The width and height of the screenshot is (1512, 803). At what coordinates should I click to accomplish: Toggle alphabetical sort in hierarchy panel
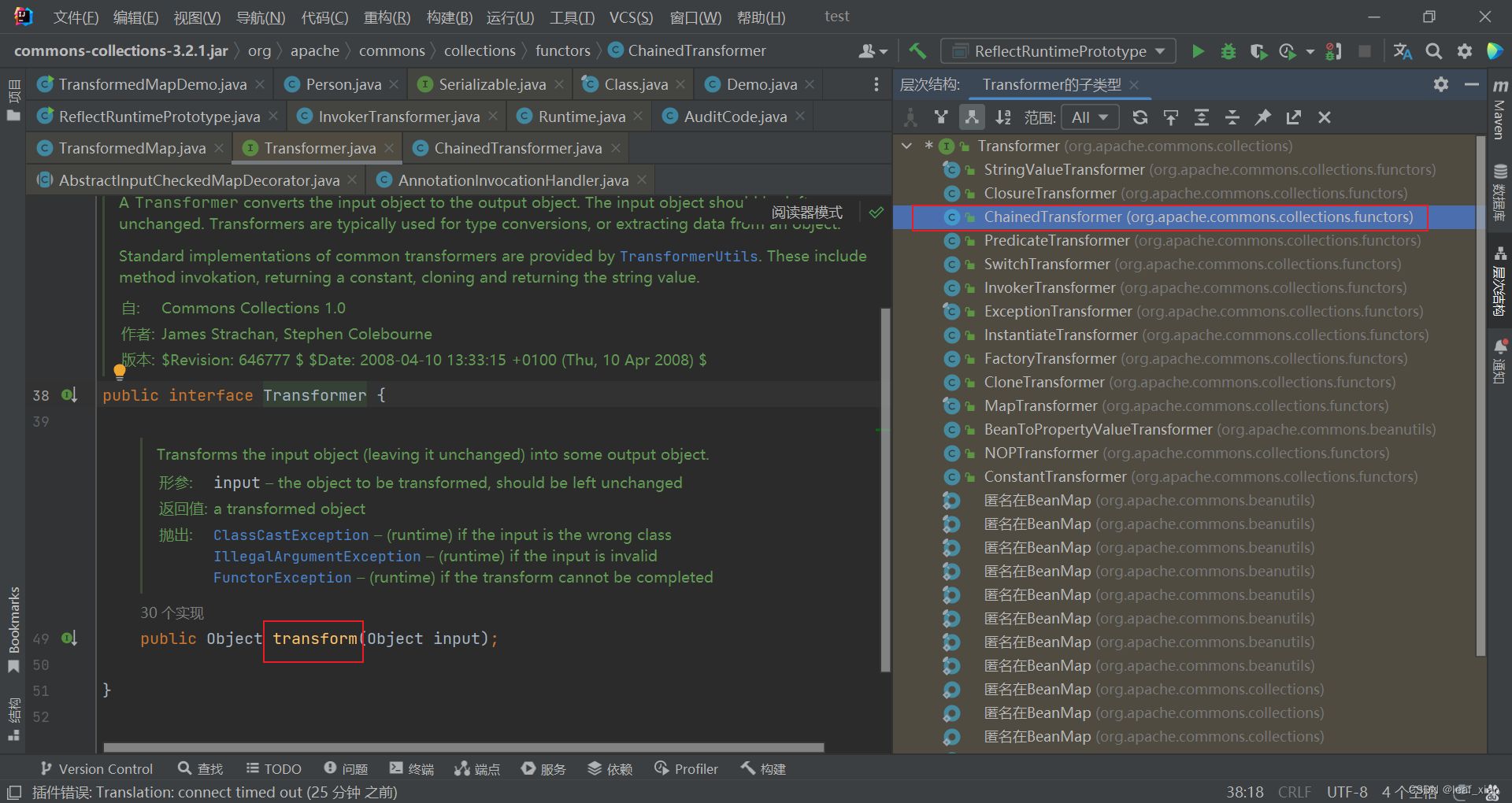[1003, 117]
